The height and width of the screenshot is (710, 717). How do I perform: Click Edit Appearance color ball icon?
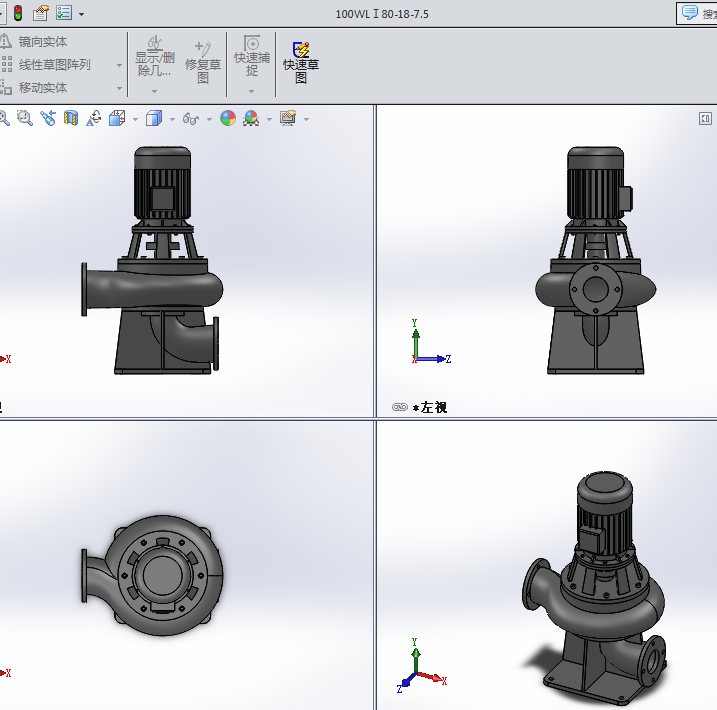(228, 118)
